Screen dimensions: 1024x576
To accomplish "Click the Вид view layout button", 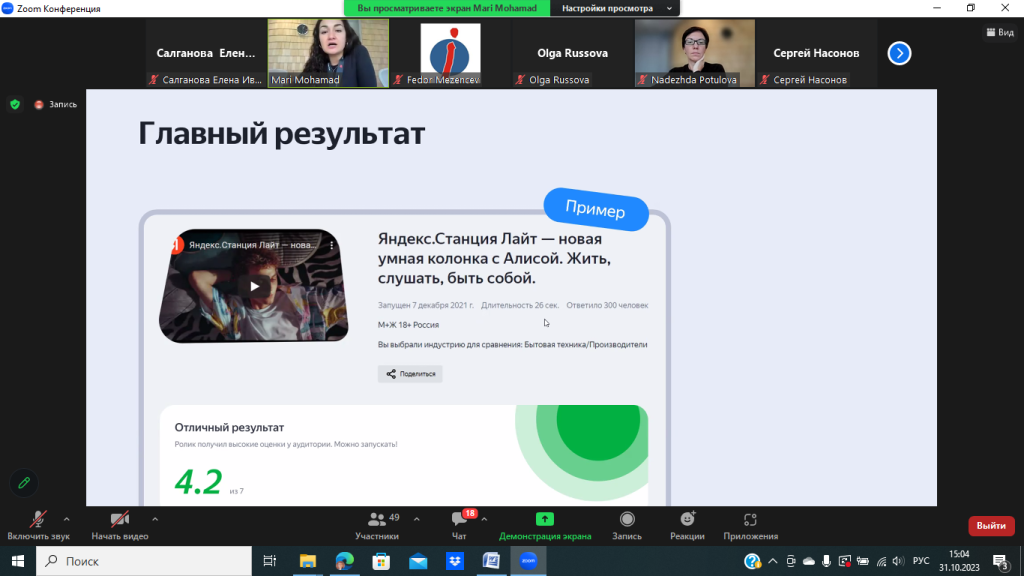I will click(x=1000, y=32).
